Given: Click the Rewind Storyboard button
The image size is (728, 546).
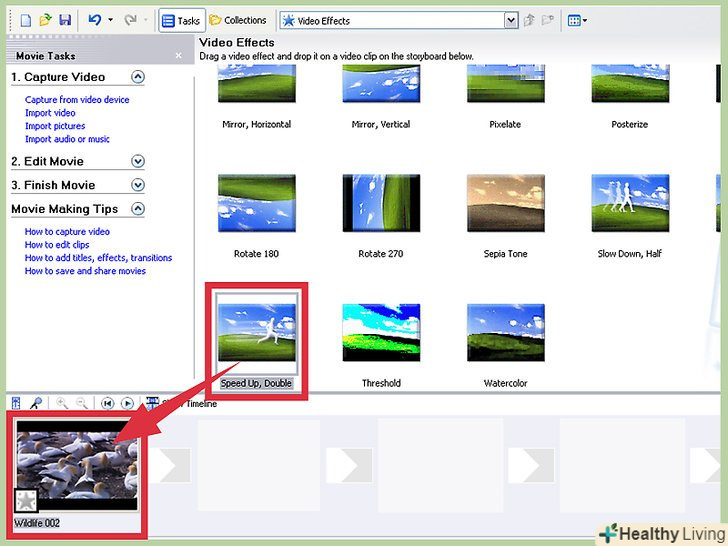Looking at the screenshot, I should [x=107, y=403].
